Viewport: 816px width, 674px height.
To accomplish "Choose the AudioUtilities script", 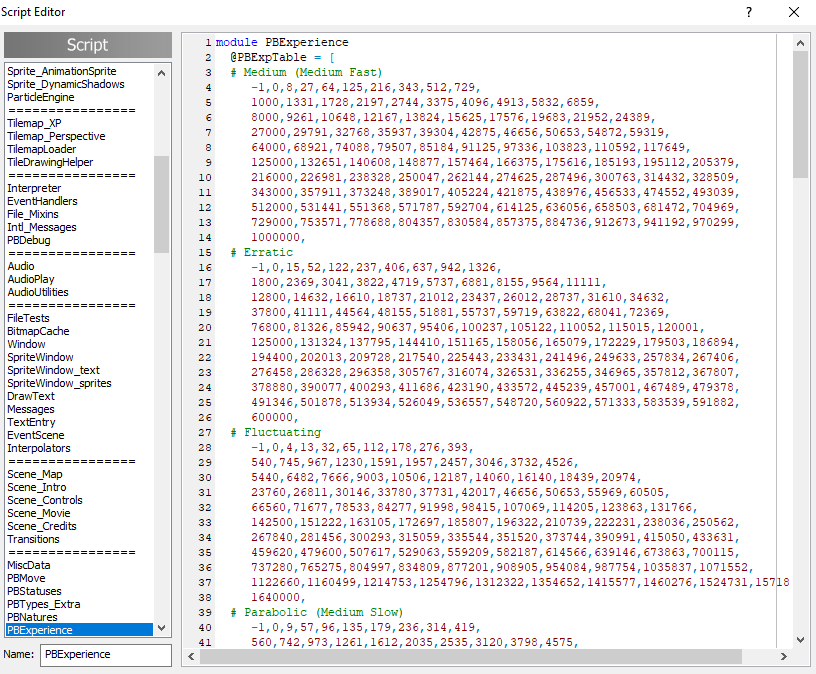I will pyautogui.click(x=38, y=292).
